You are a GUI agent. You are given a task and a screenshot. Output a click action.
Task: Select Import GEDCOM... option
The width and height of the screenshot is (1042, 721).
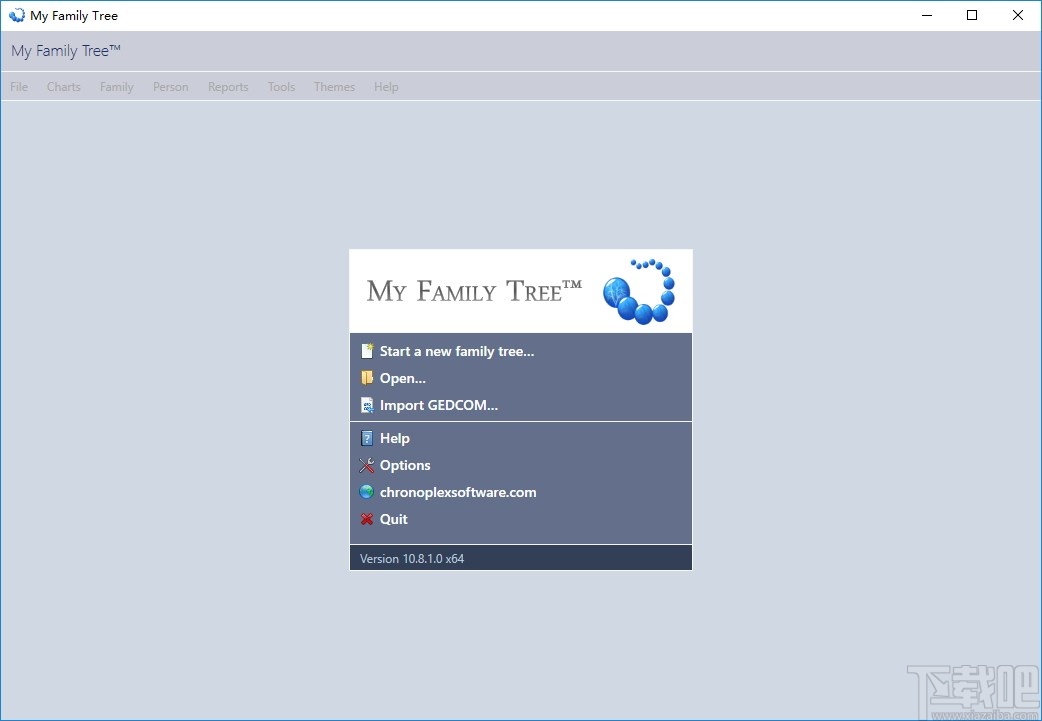pyautogui.click(x=439, y=405)
